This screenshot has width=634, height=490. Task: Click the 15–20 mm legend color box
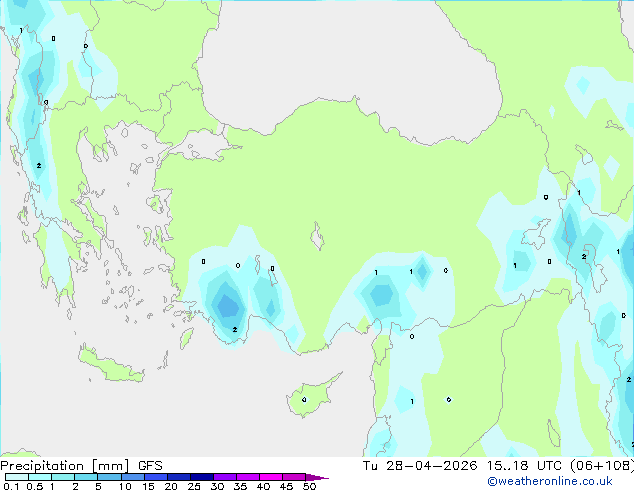(x=156, y=477)
